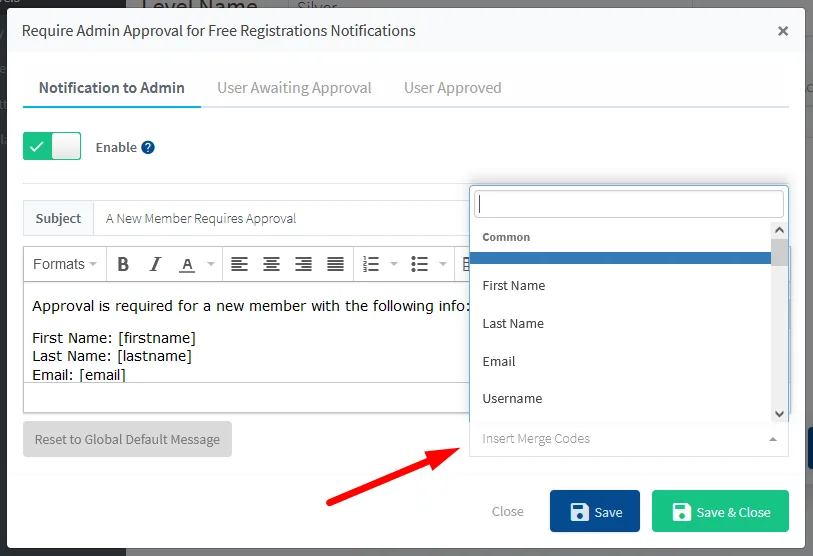Align text left in editor

click(x=239, y=265)
